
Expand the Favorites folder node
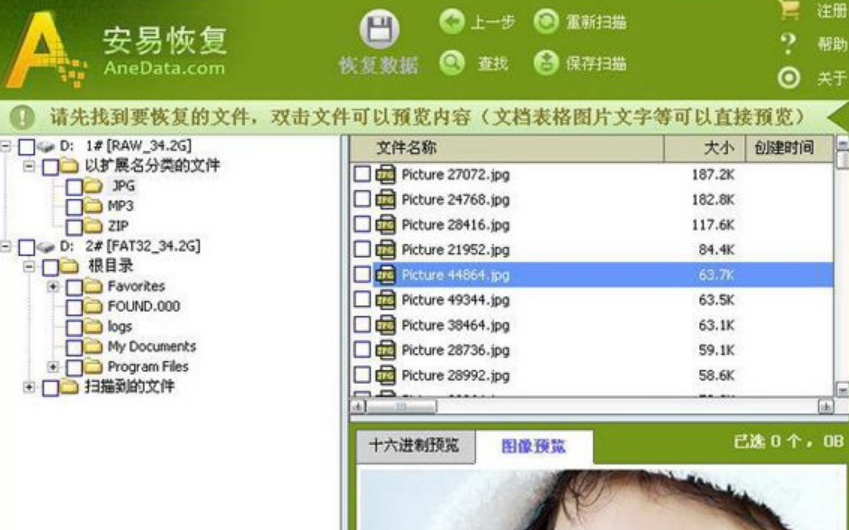53,286
